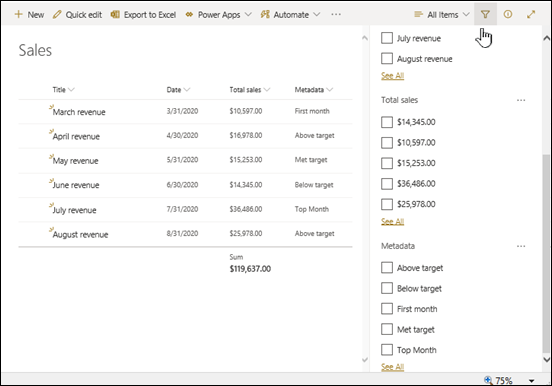The height and width of the screenshot is (386, 552).
Task: Click See All under Metadata filters
Action: coord(393,367)
